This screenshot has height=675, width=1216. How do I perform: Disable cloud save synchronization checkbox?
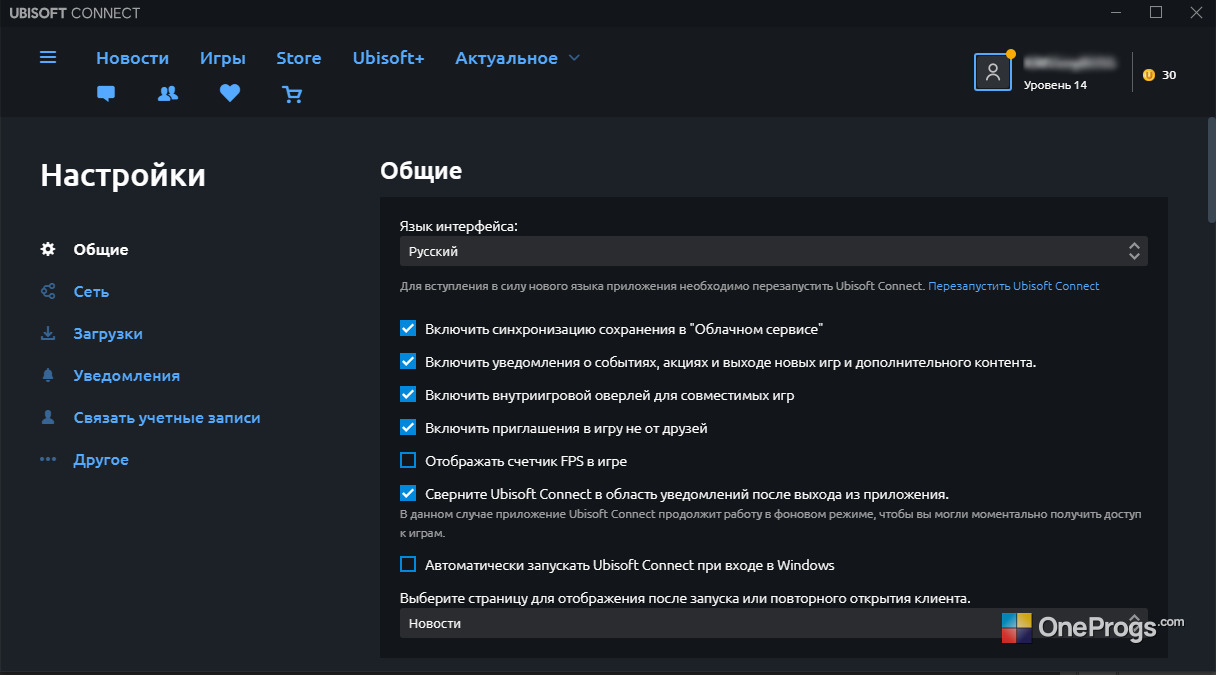(408, 328)
